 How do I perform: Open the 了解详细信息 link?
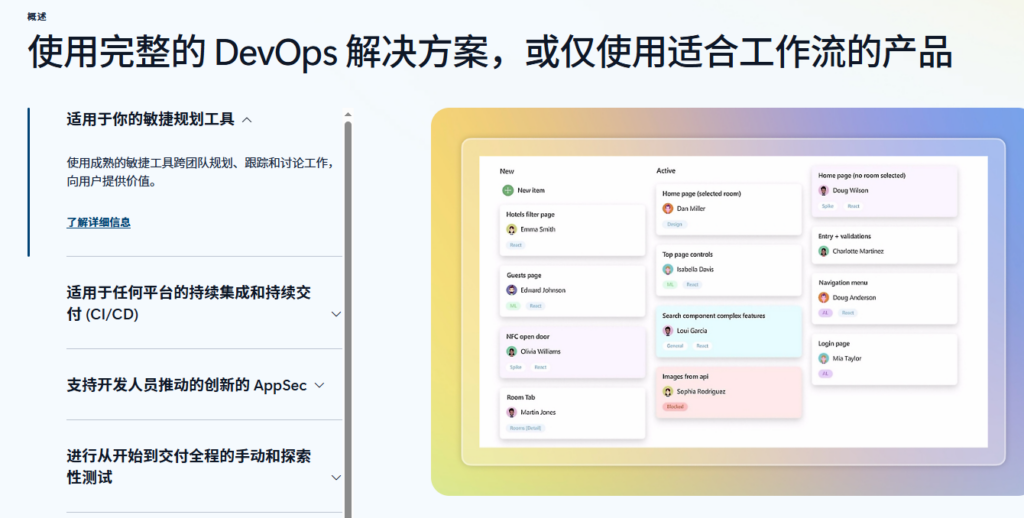99,222
